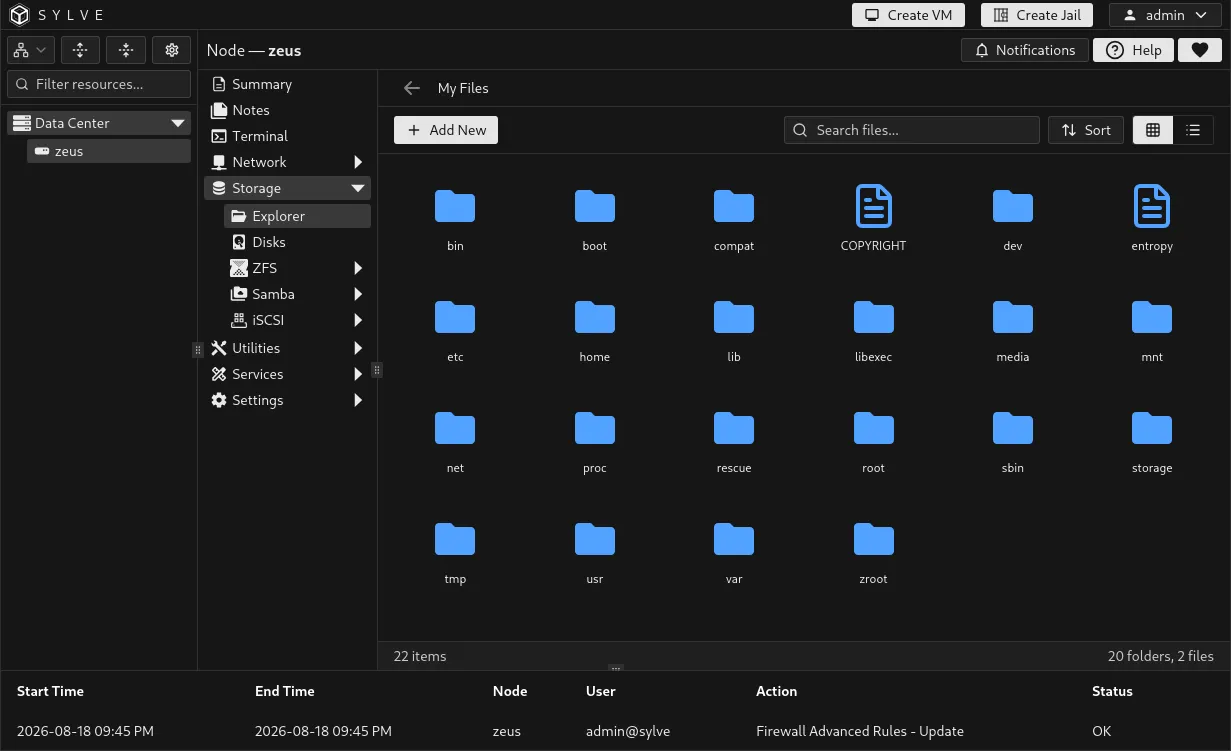1231x751 pixels.
Task: Expand the iSCSI submenu
Action: 358,320
